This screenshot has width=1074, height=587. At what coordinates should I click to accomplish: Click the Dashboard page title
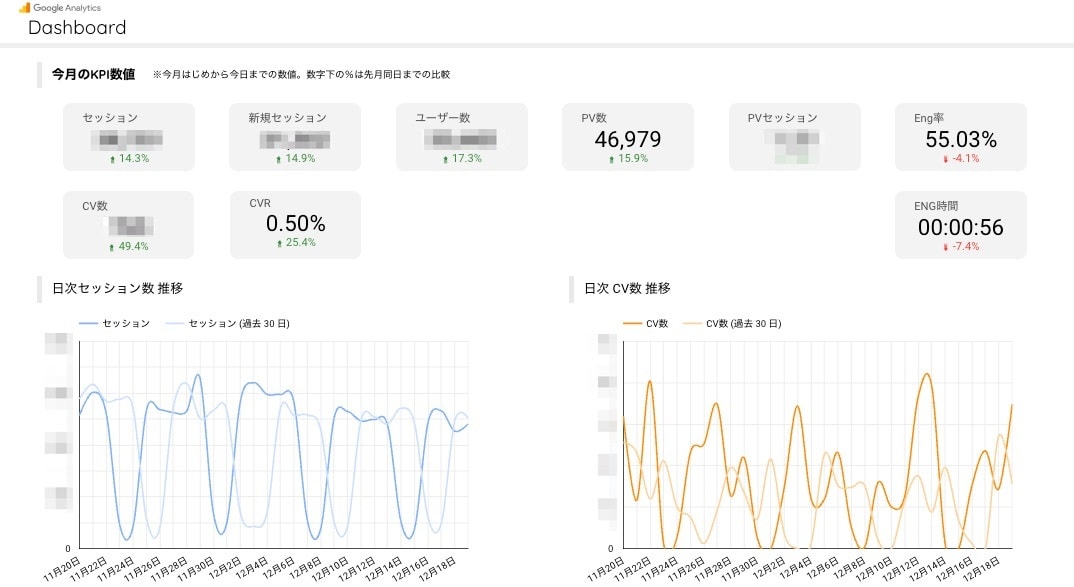tap(77, 27)
